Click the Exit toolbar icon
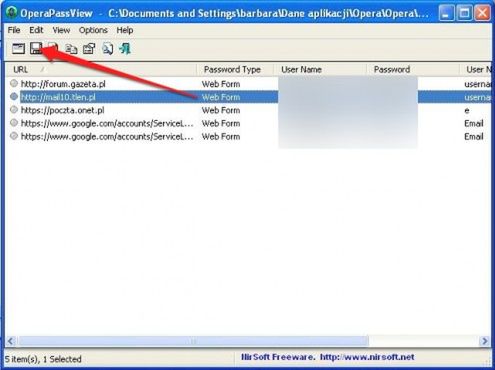The image size is (495, 370). pyautogui.click(x=125, y=49)
